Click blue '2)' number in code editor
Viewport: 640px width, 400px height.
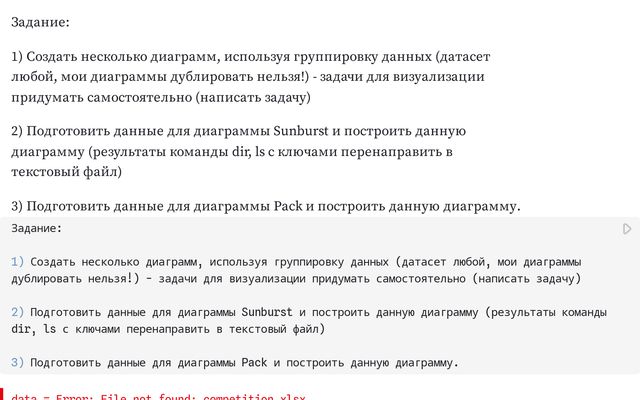pos(18,312)
